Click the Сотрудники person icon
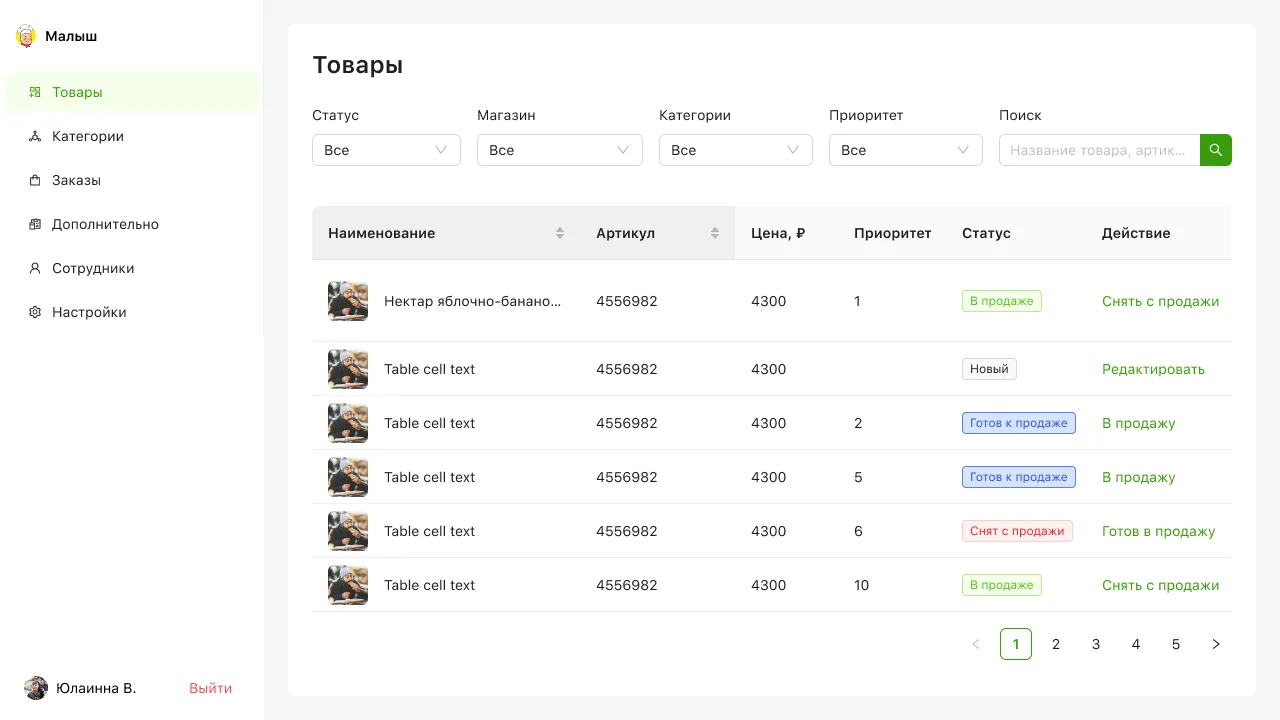The height and width of the screenshot is (720, 1280). pyautogui.click(x=35, y=268)
